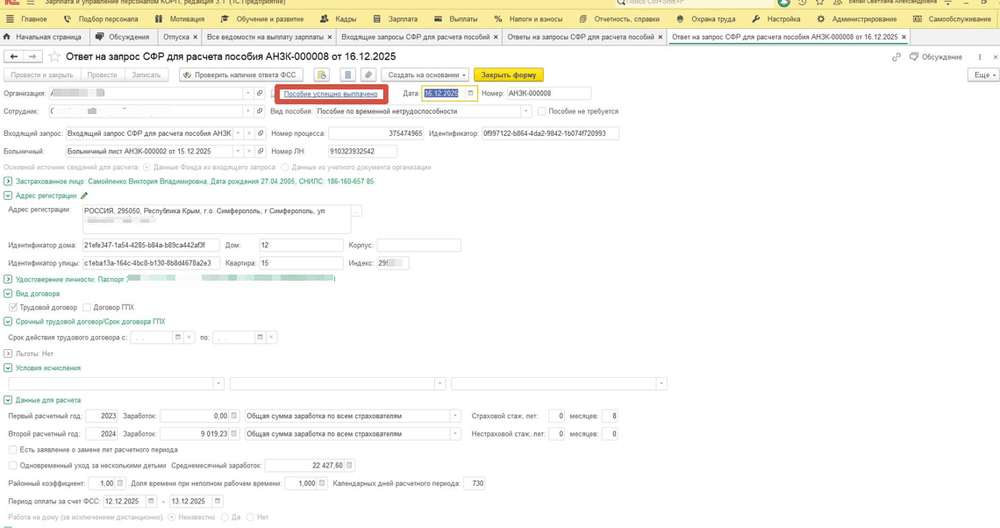Viewport: 1000px width, 528px height.
Task: Open the Кадры menu
Action: point(339,19)
